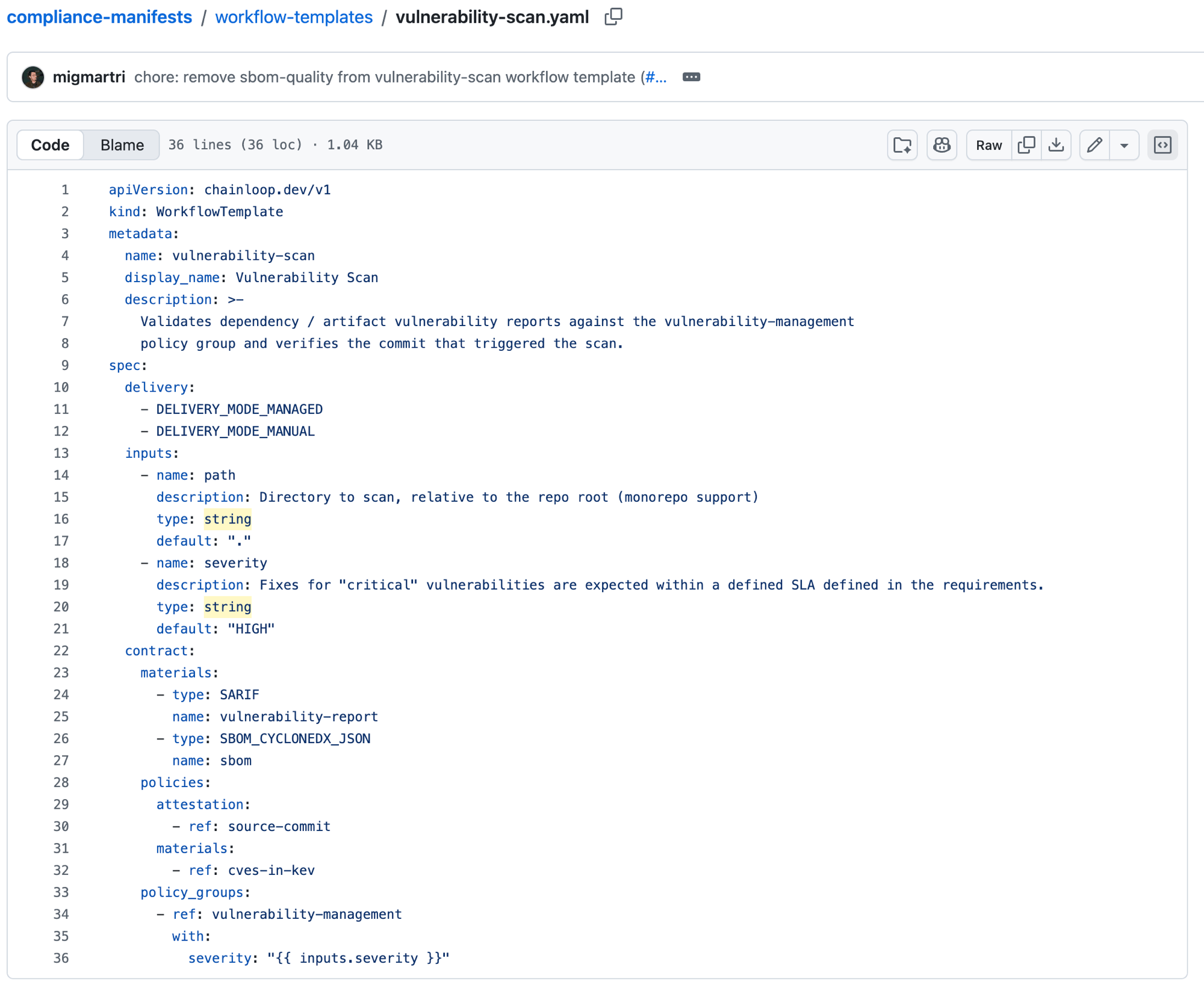Image resolution: width=1204 pixels, height=988 pixels.
Task: Copy the file path icon
Action: [613, 17]
